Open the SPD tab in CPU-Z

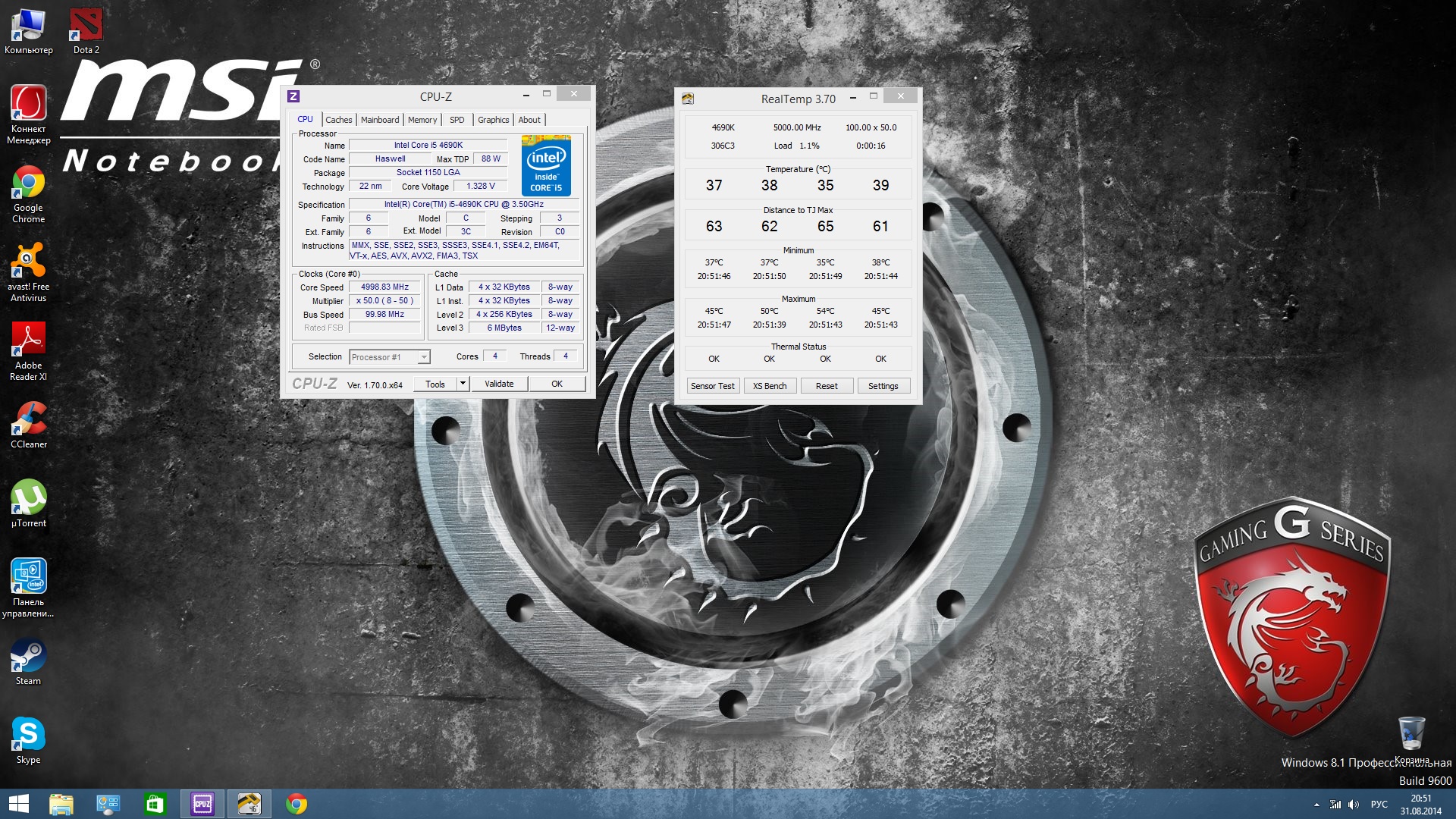tap(457, 120)
